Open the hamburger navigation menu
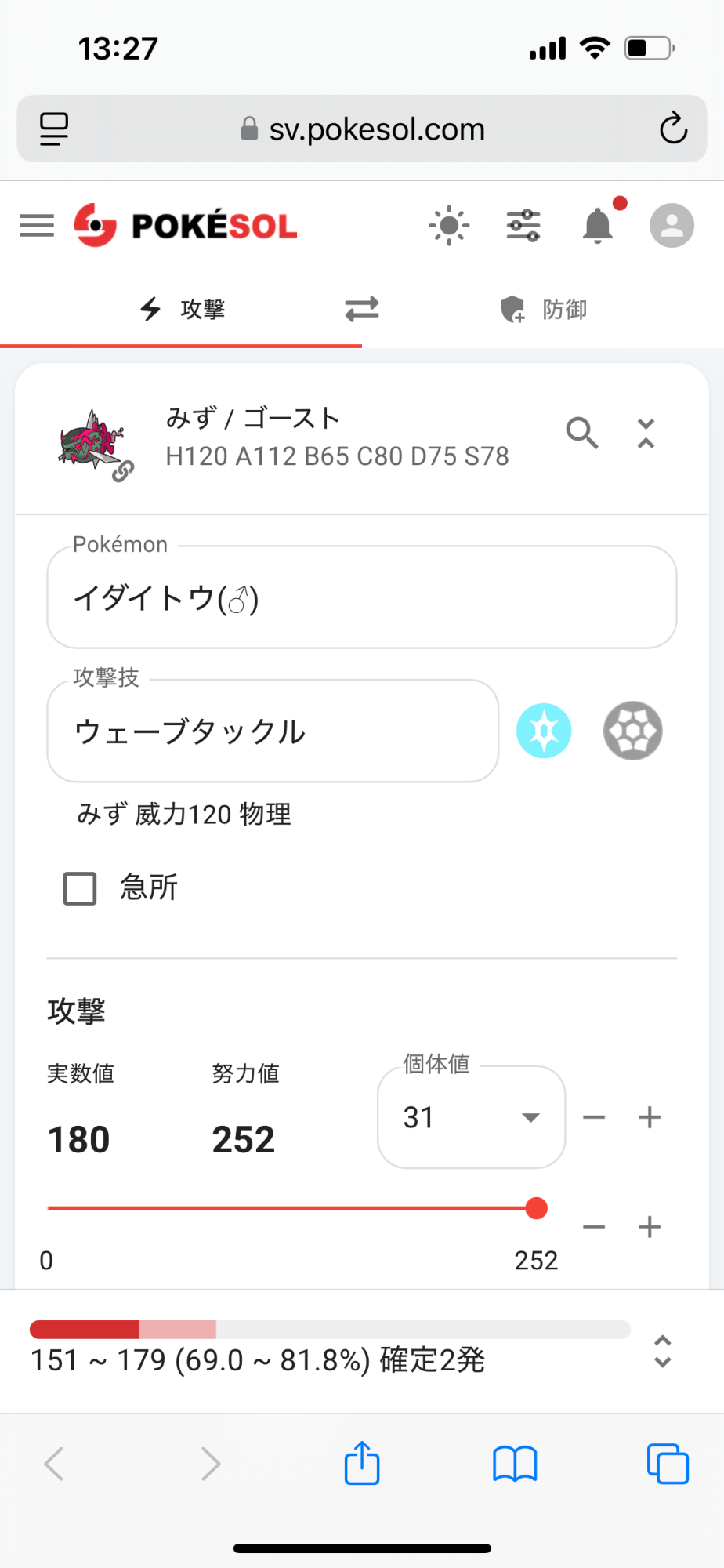This screenshot has width=724, height=1568. pyautogui.click(x=37, y=226)
